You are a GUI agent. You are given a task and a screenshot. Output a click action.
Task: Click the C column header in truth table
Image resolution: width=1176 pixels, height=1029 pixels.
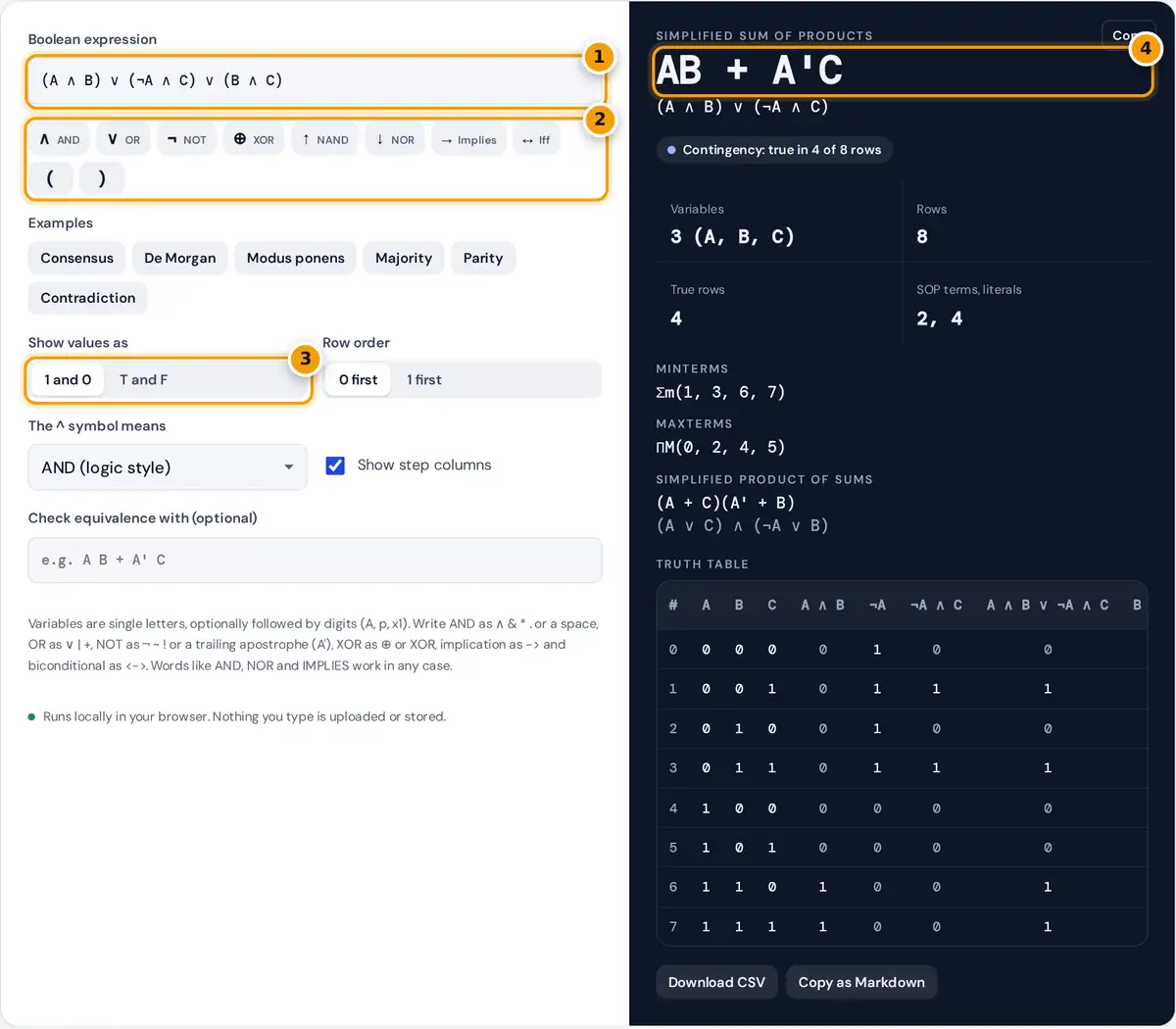click(x=772, y=606)
